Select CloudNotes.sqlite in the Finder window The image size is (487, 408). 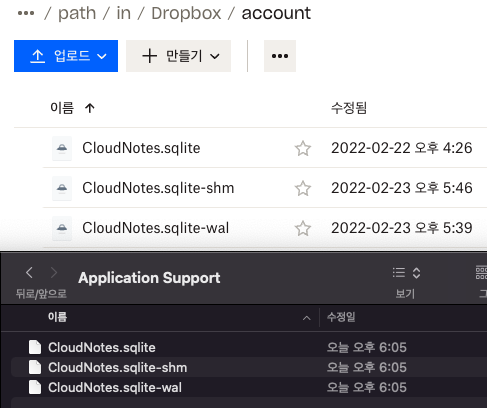[x=102, y=347]
